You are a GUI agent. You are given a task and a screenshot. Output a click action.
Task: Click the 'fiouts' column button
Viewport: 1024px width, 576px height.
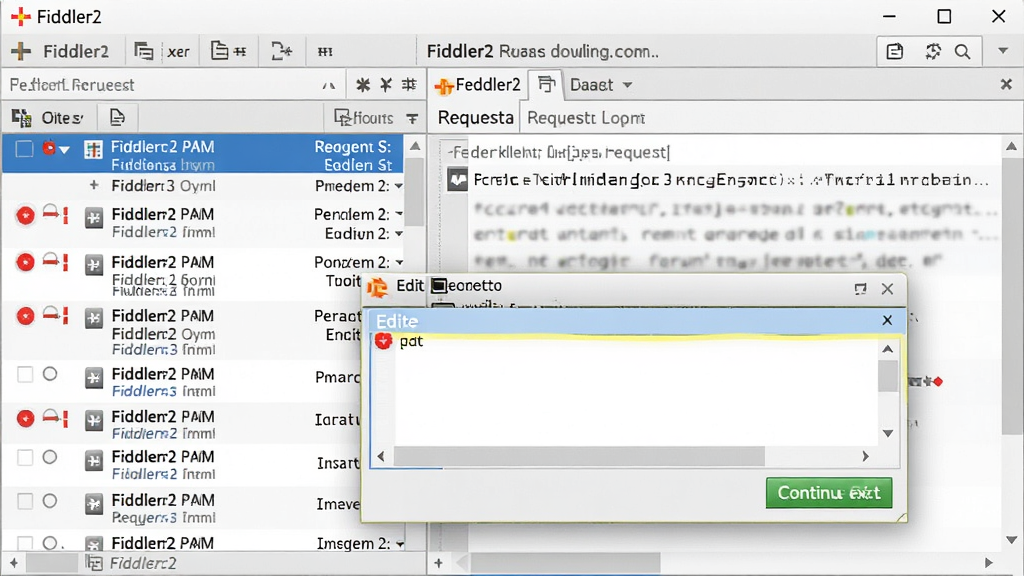click(x=364, y=118)
